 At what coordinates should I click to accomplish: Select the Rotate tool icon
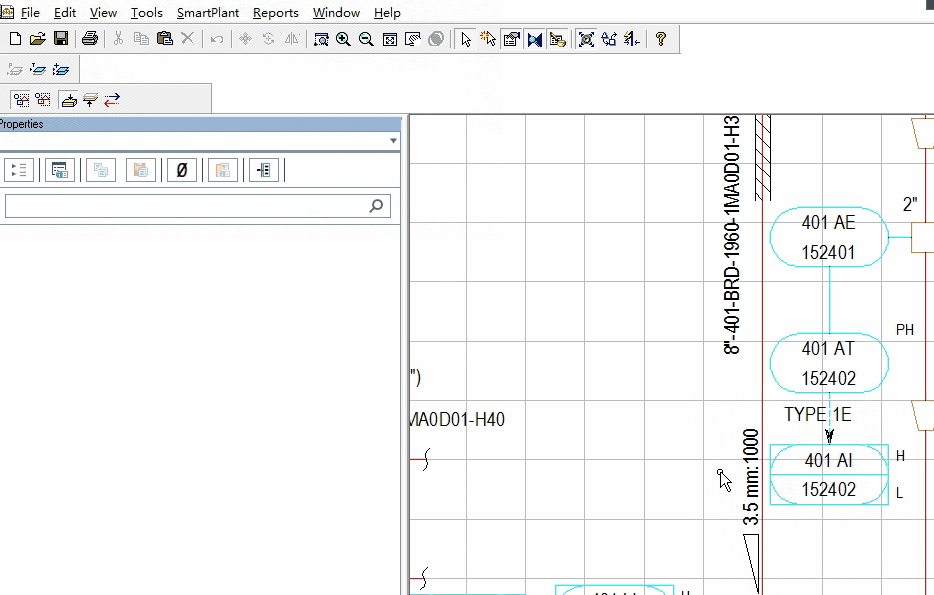click(x=269, y=39)
